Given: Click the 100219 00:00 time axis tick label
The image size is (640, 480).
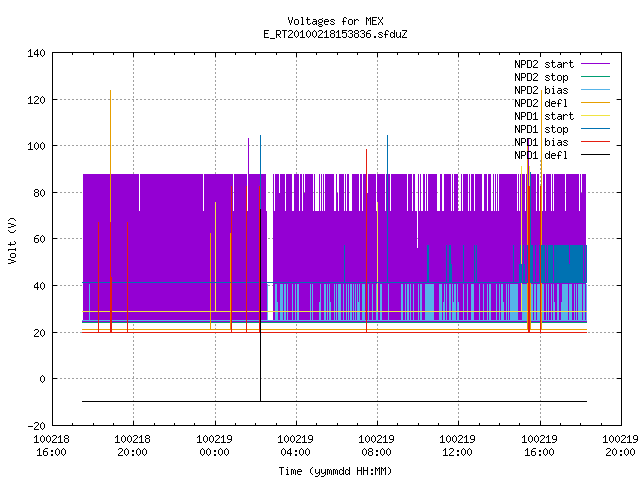Looking at the screenshot, I should pos(214,446).
